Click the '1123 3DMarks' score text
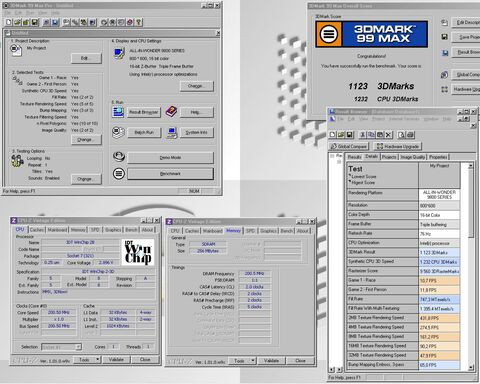This screenshot has height=384, width=480. tap(381, 86)
